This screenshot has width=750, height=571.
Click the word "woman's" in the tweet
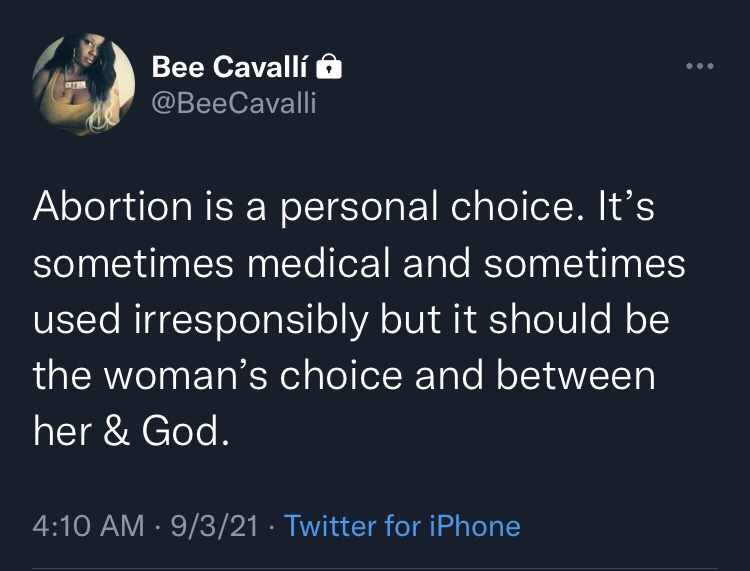[192, 375]
